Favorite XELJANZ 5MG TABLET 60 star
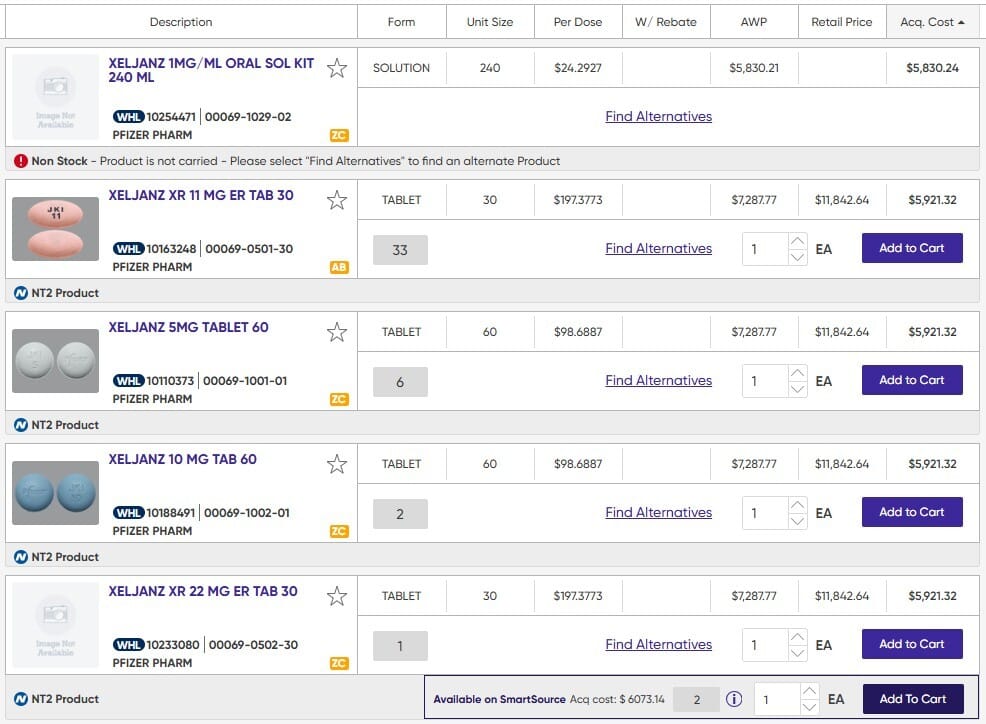Image resolution: width=986 pixels, height=724 pixels. (337, 332)
